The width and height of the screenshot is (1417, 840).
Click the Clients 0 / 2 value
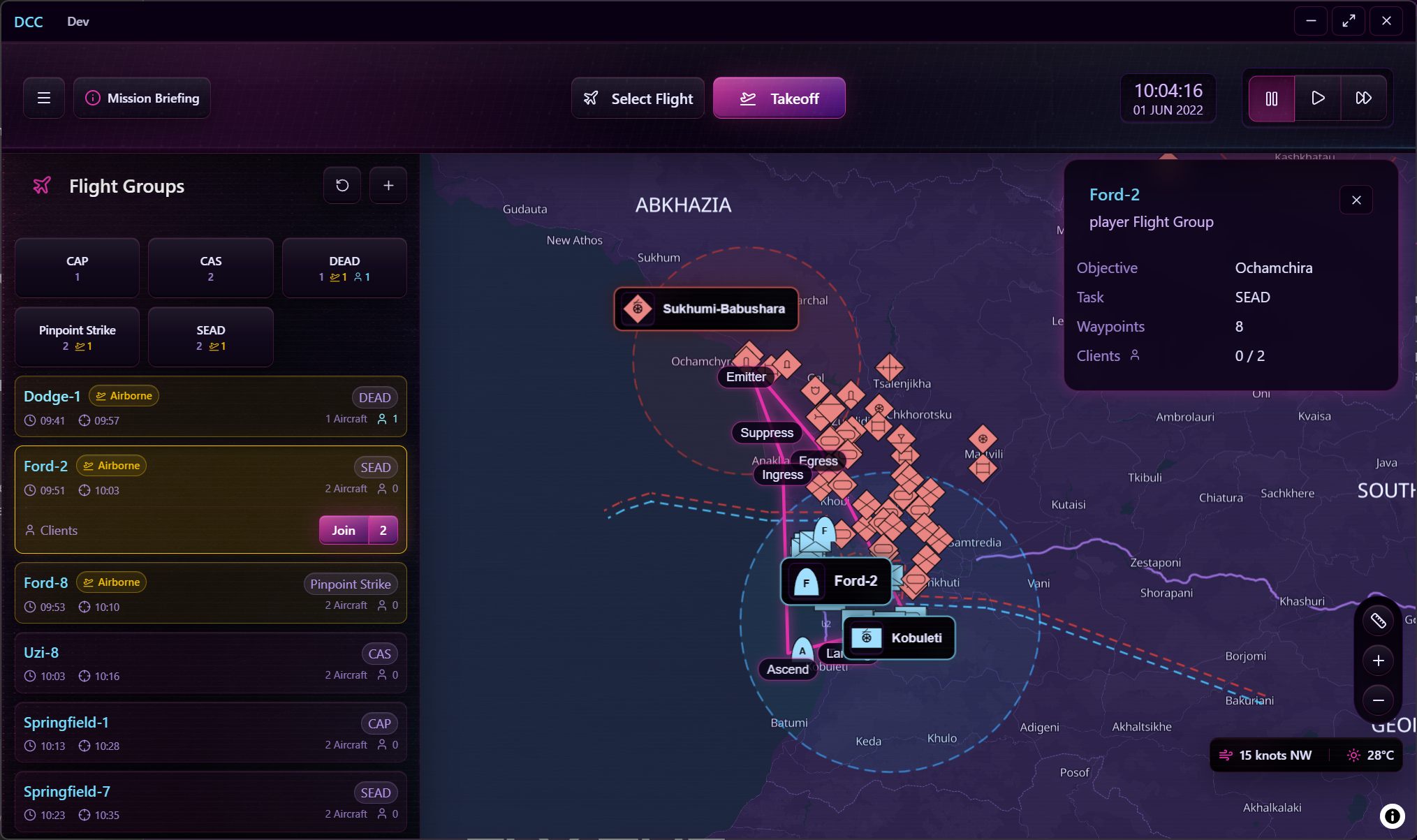(1249, 355)
